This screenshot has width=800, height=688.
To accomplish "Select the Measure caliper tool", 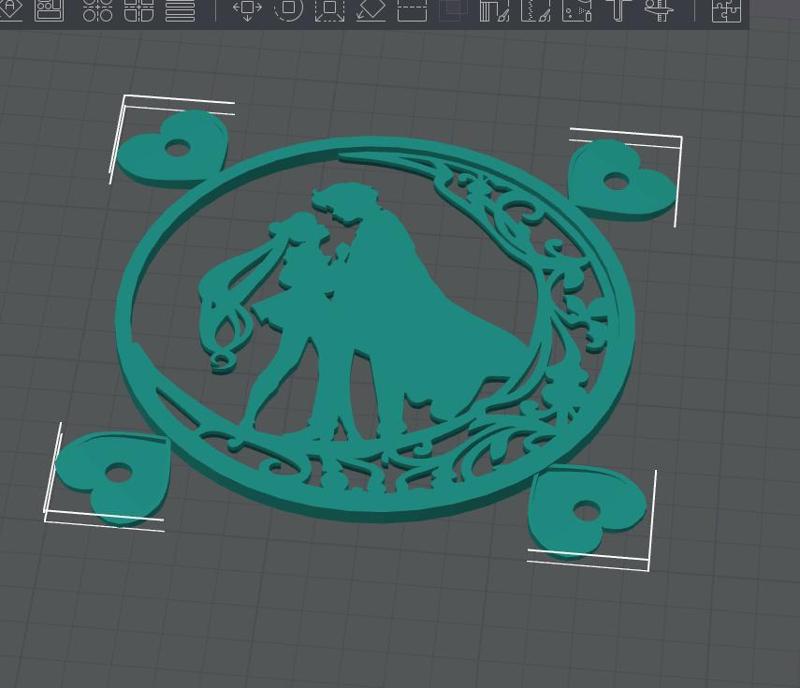I will click(x=659, y=10).
